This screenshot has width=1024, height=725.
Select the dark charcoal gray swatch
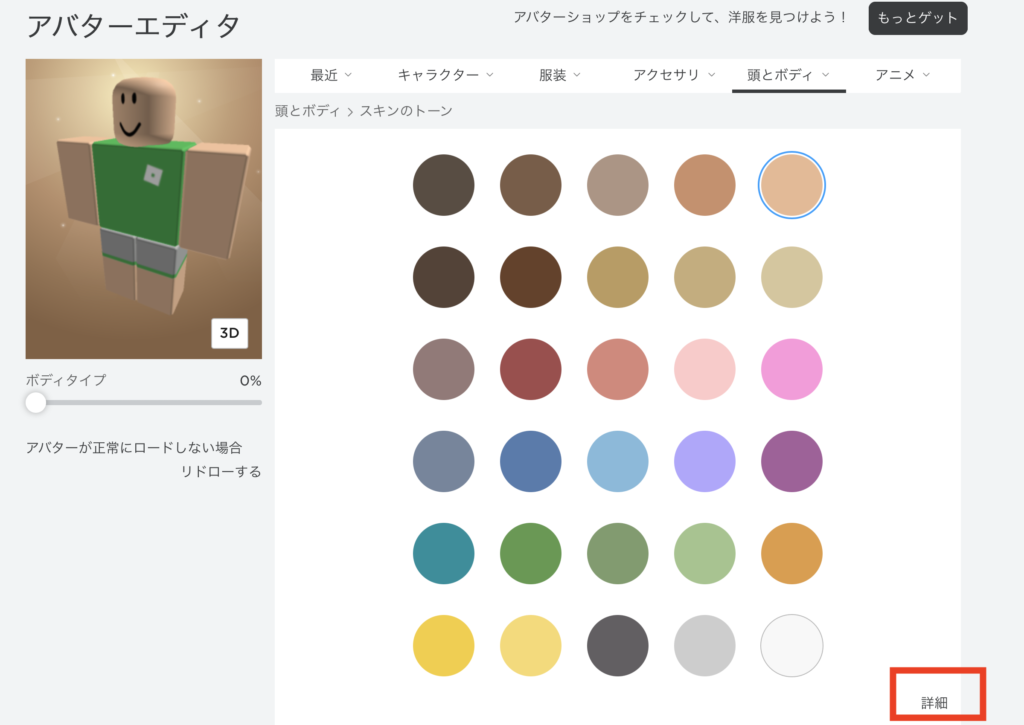(618, 645)
